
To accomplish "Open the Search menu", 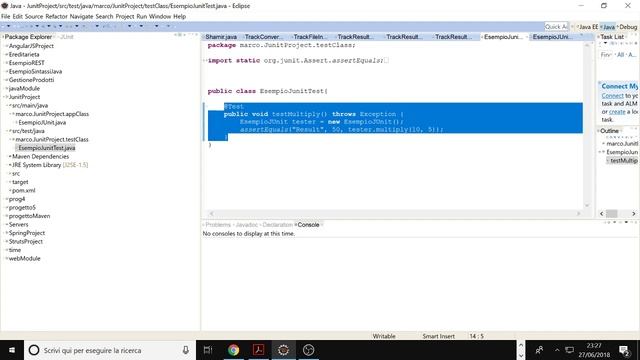I will coord(104,17).
